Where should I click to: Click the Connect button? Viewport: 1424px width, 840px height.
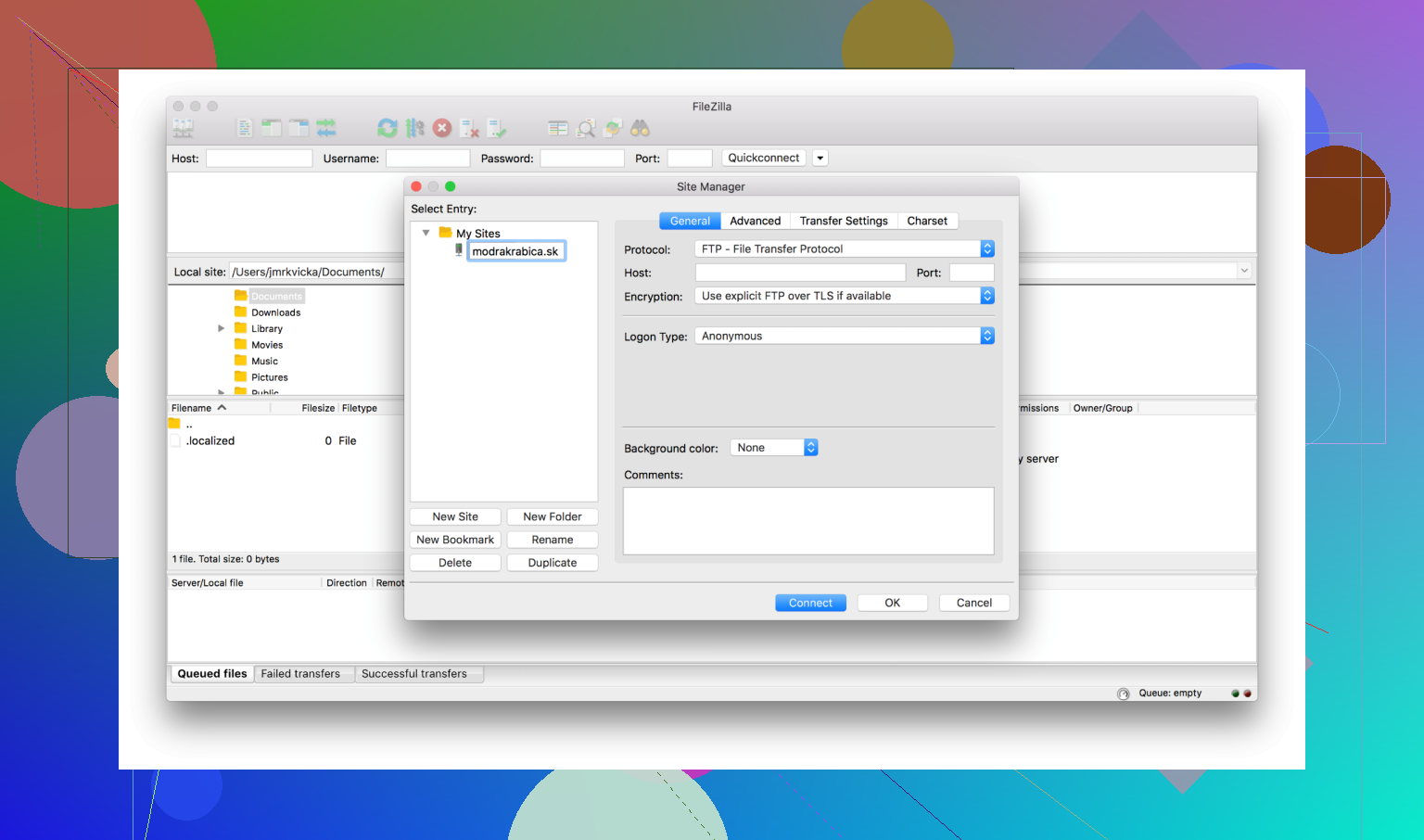(x=809, y=603)
